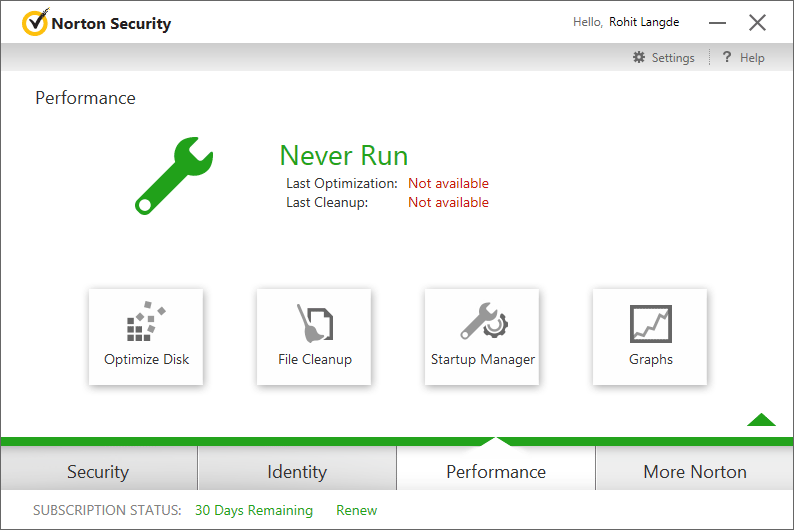Click the Never Run status text
This screenshot has height=530, width=794.
[x=344, y=155]
